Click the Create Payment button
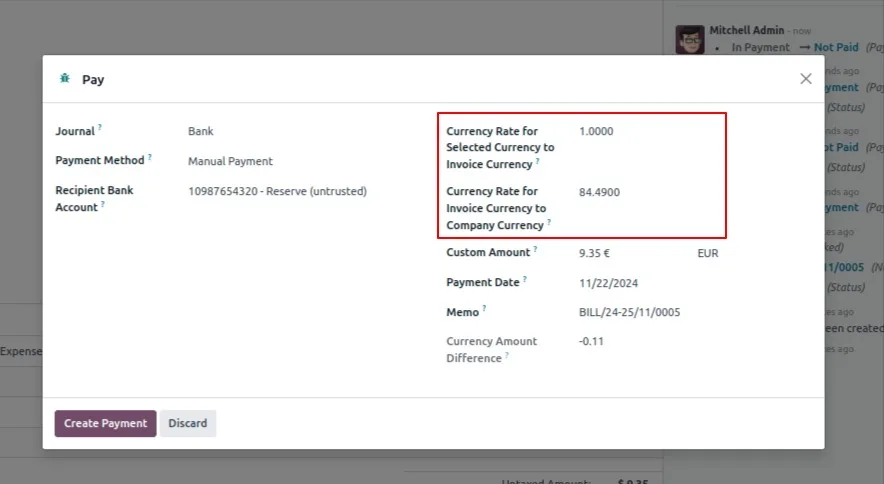 coord(105,423)
